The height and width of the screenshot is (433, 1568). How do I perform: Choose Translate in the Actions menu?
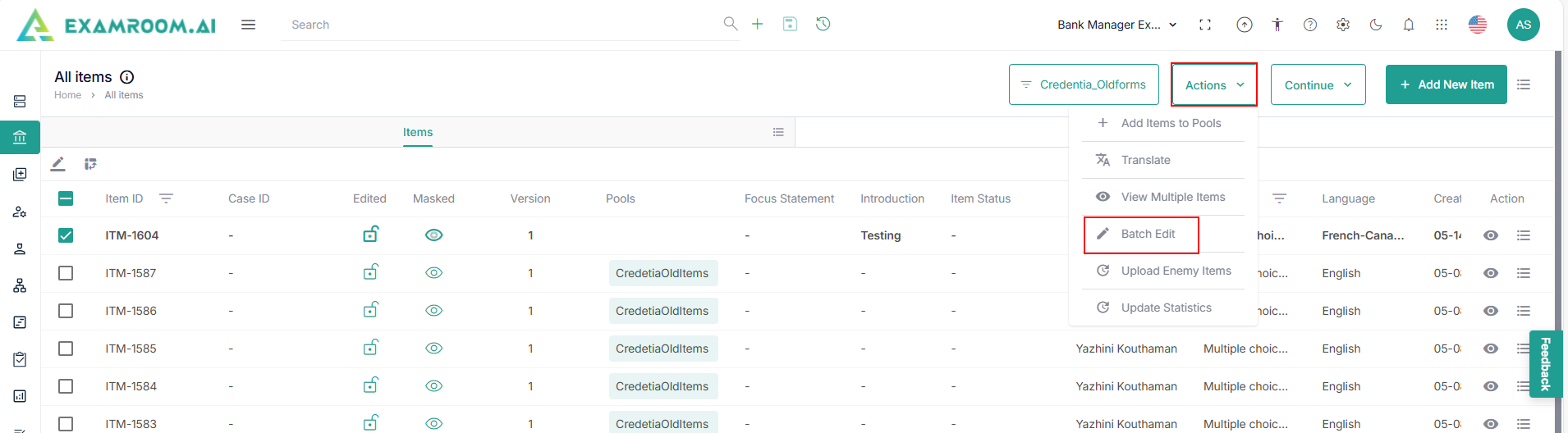click(x=1145, y=160)
